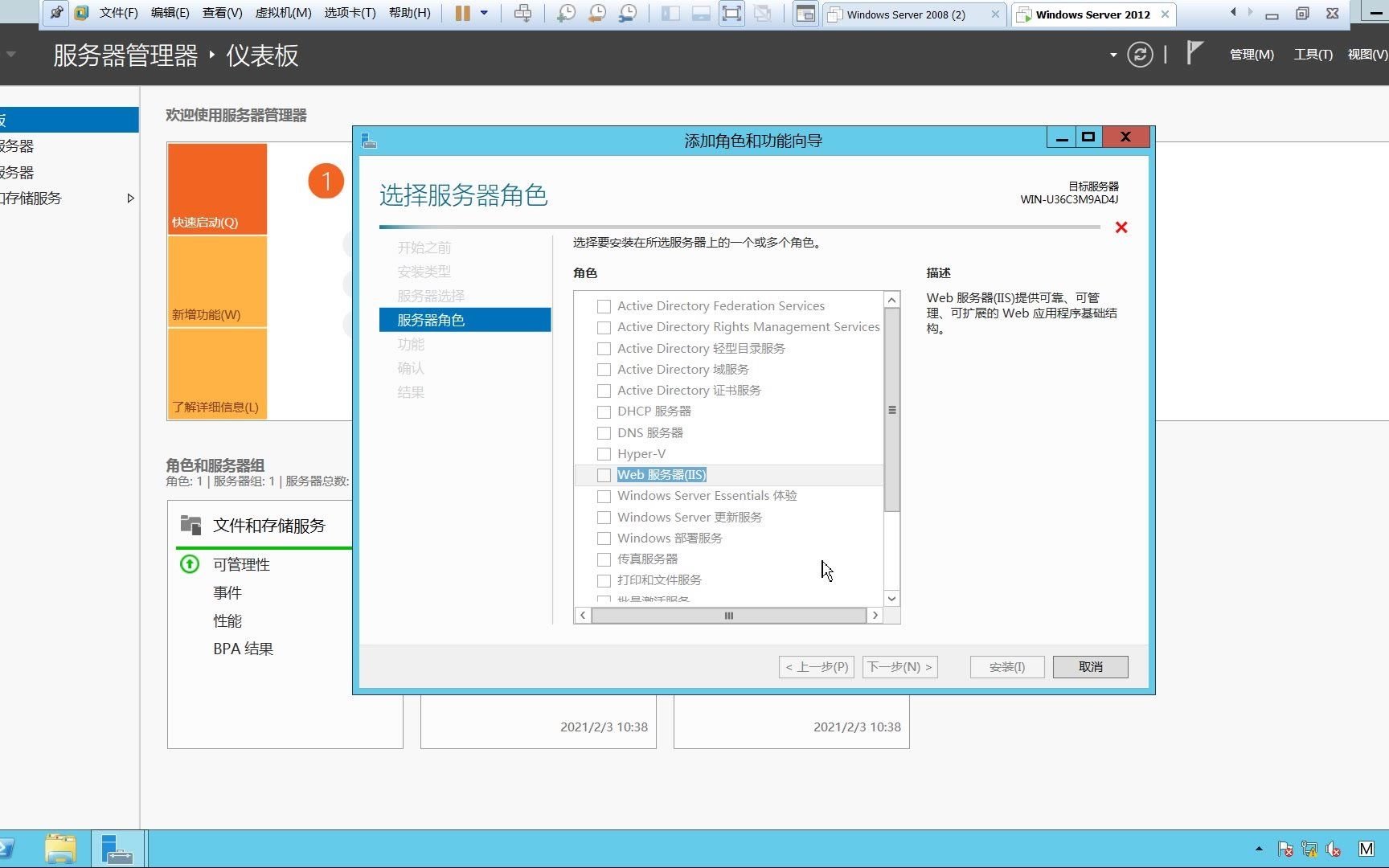The width and height of the screenshot is (1389, 868).
Task: Open the 工具(T) menu in Server Manager
Action: pos(1313,55)
